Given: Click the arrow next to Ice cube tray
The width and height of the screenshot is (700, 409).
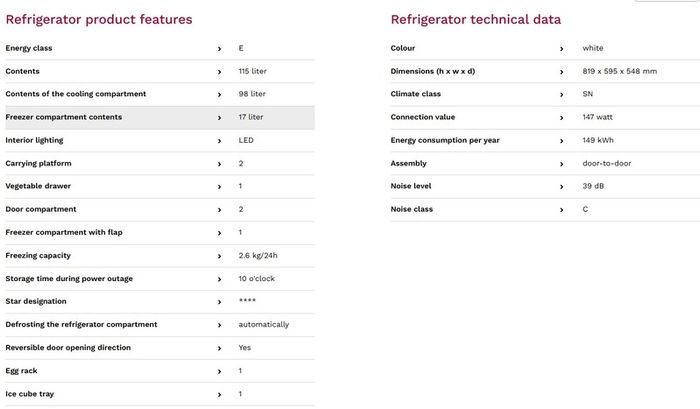Looking at the screenshot, I should 219,395.
